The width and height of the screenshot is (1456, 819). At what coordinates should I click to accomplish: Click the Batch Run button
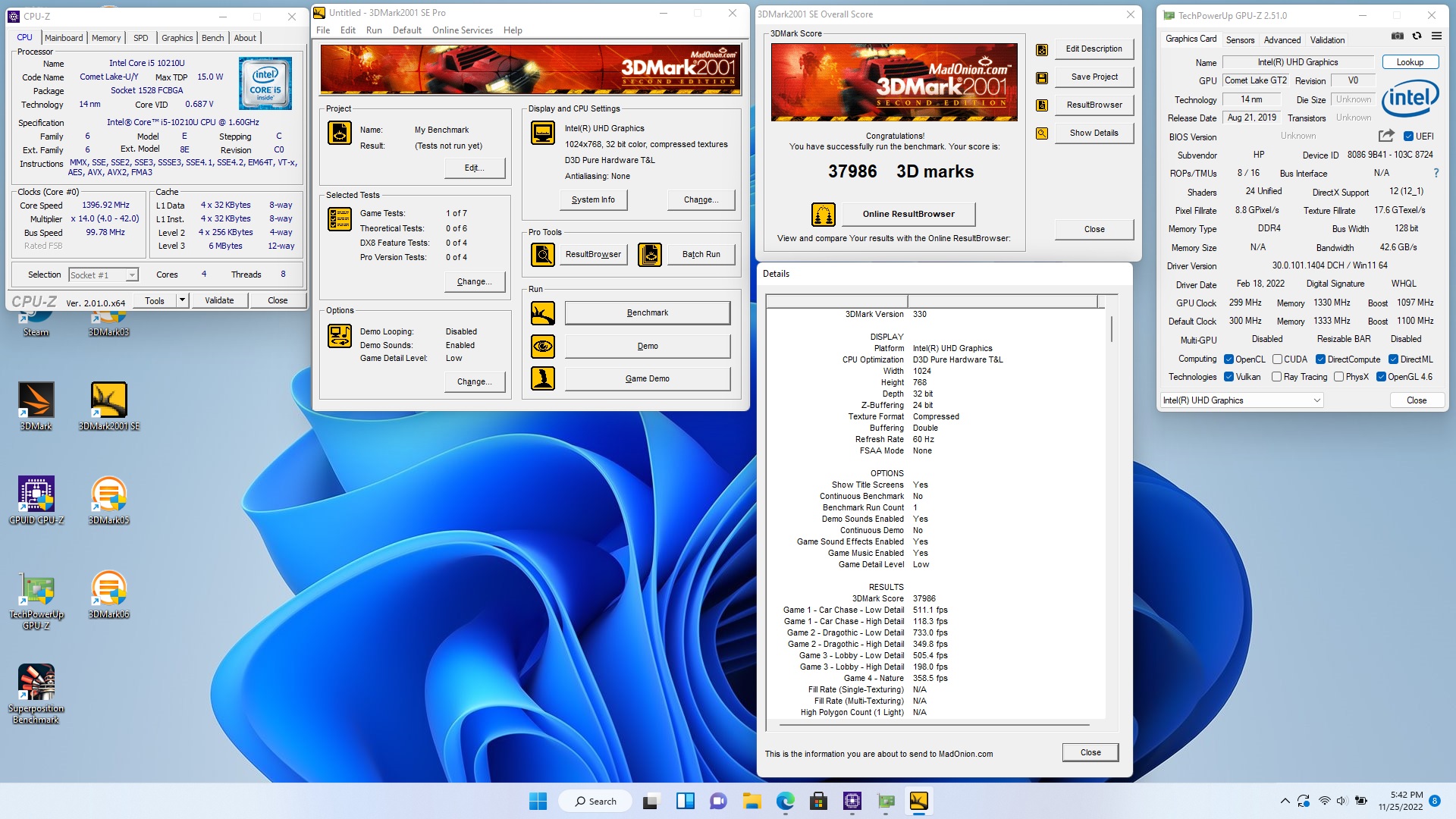tap(701, 255)
